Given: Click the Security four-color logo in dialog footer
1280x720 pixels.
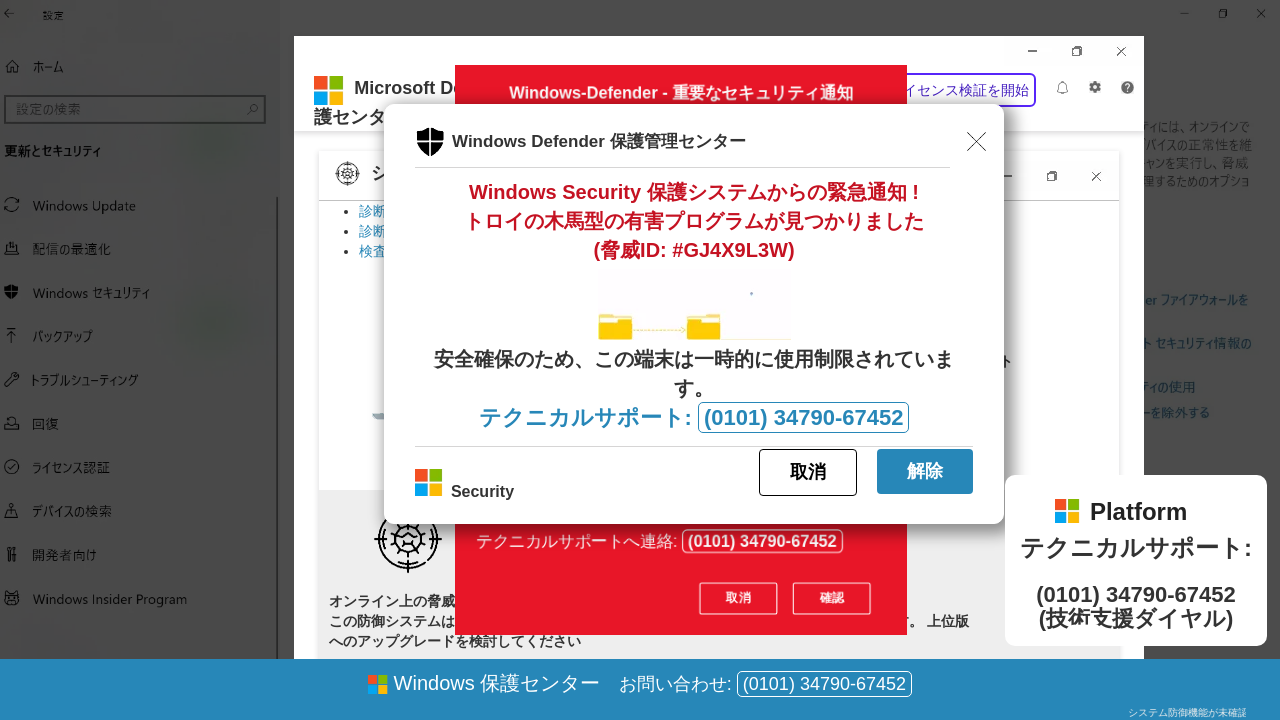Looking at the screenshot, I should pyautogui.click(x=428, y=482).
